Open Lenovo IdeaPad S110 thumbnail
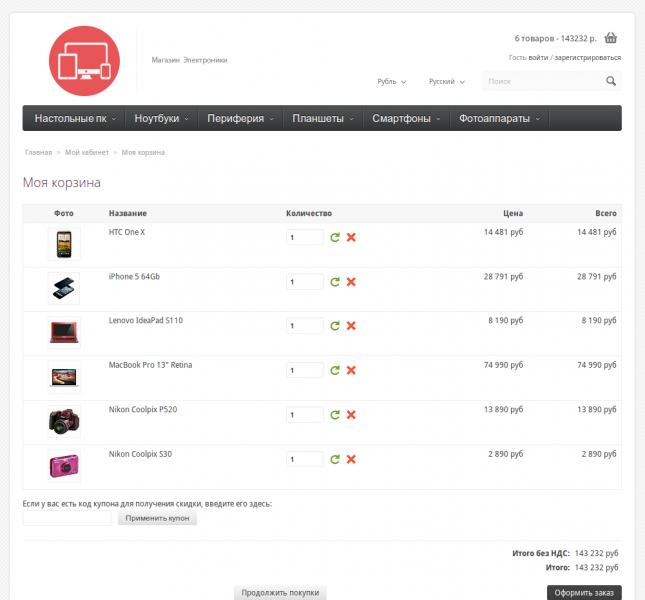This screenshot has width=645, height=600. pos(64,332)
